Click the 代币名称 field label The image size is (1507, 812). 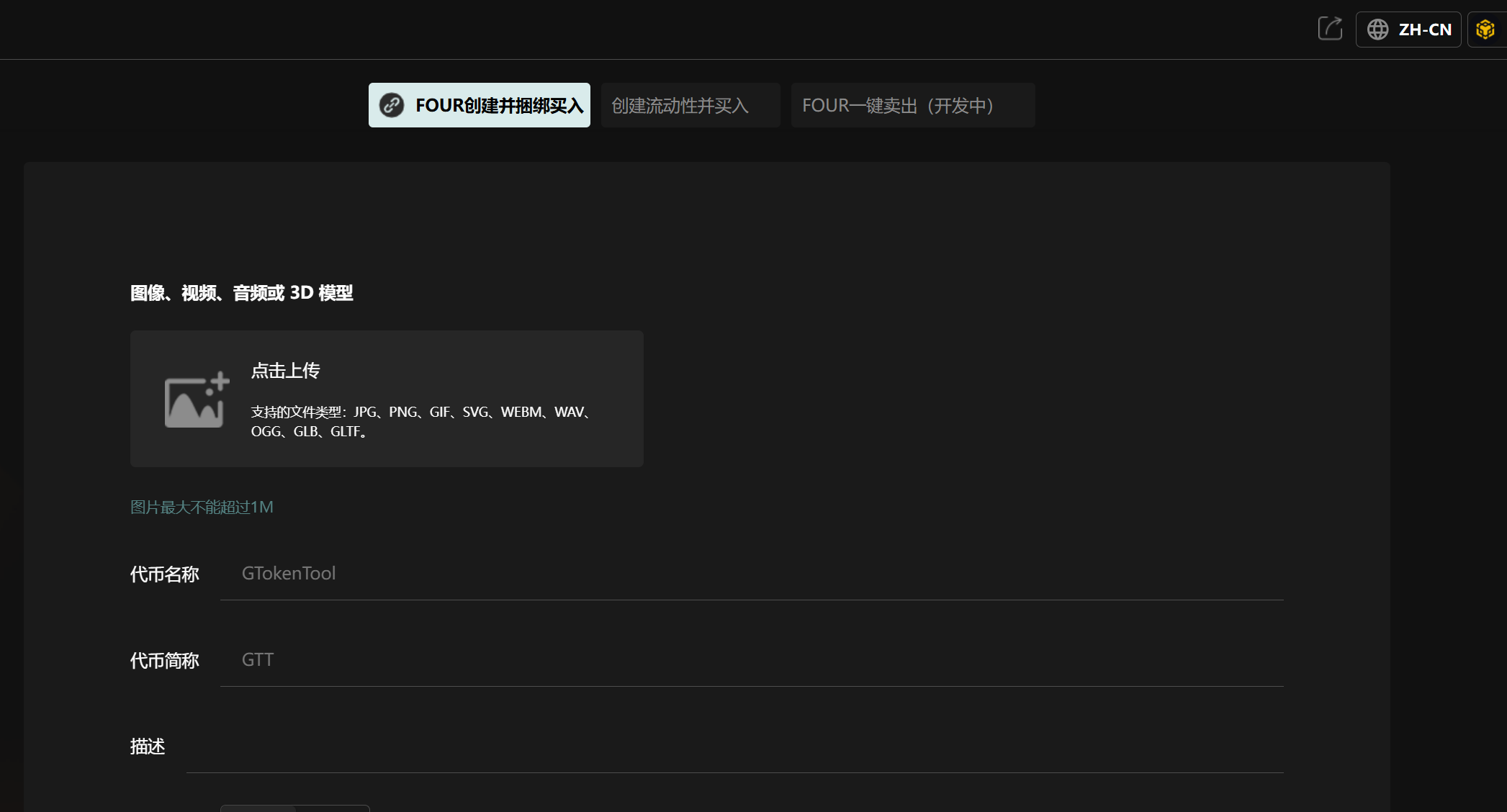[x=164, y=574]
